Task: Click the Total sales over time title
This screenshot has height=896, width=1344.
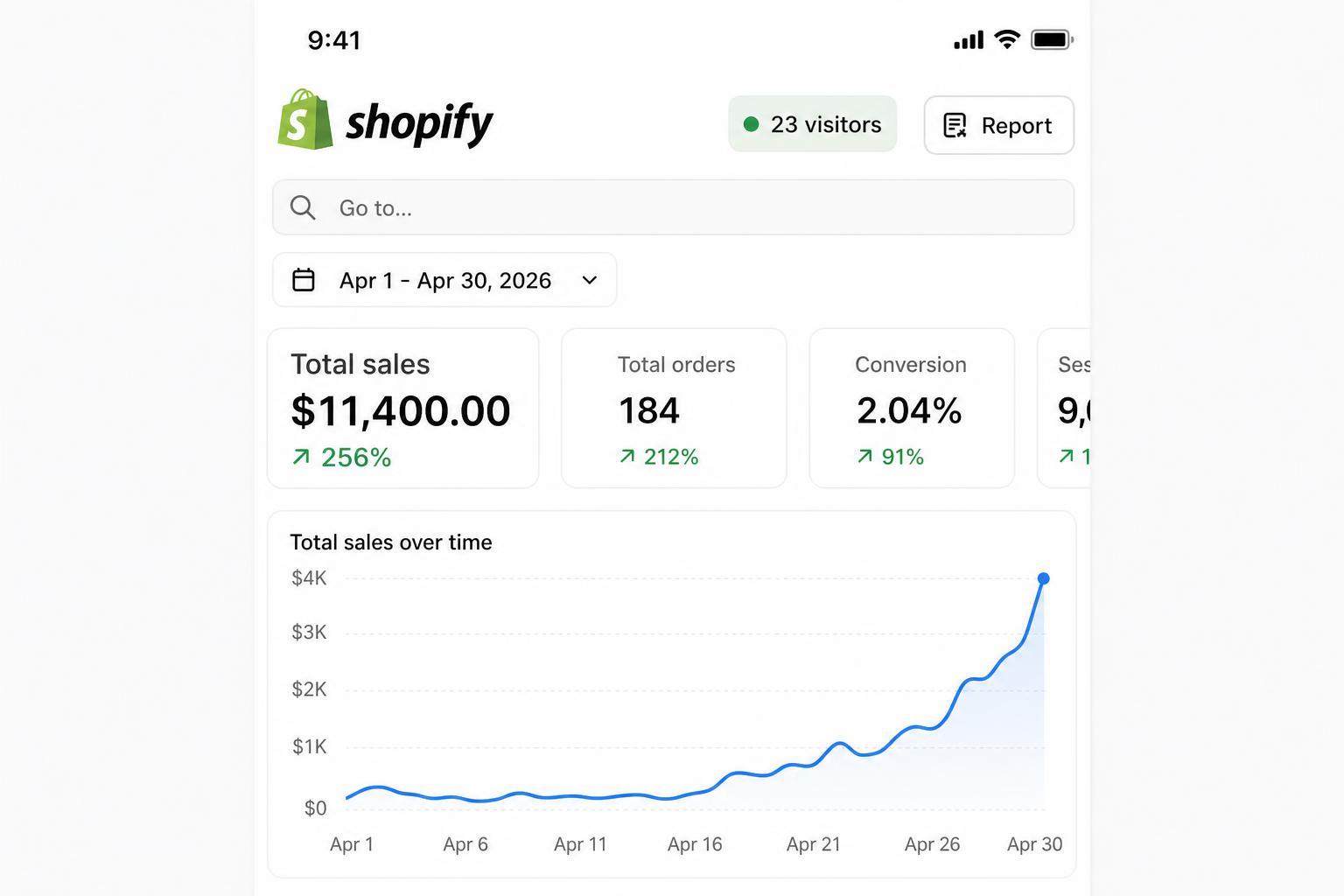Action: (391, 542)
